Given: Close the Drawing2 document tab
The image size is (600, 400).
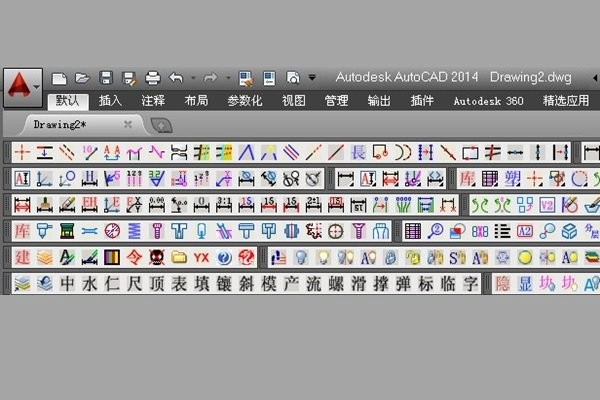Looking at the screenshot, I should pyautogui.click(x=127, y=125).
